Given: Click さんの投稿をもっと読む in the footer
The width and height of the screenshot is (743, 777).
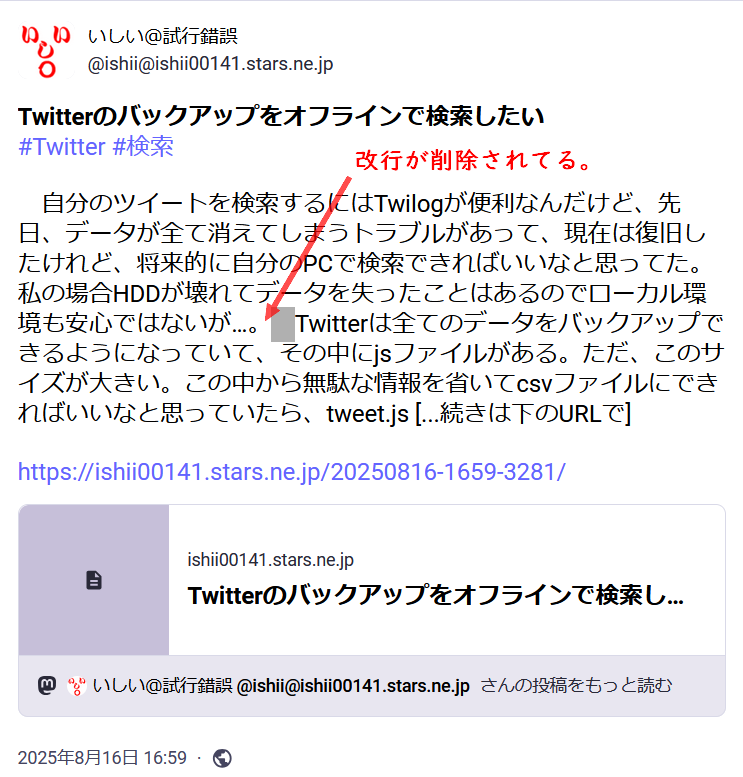Looking at the screenshot, I should (x=576, y=686).
